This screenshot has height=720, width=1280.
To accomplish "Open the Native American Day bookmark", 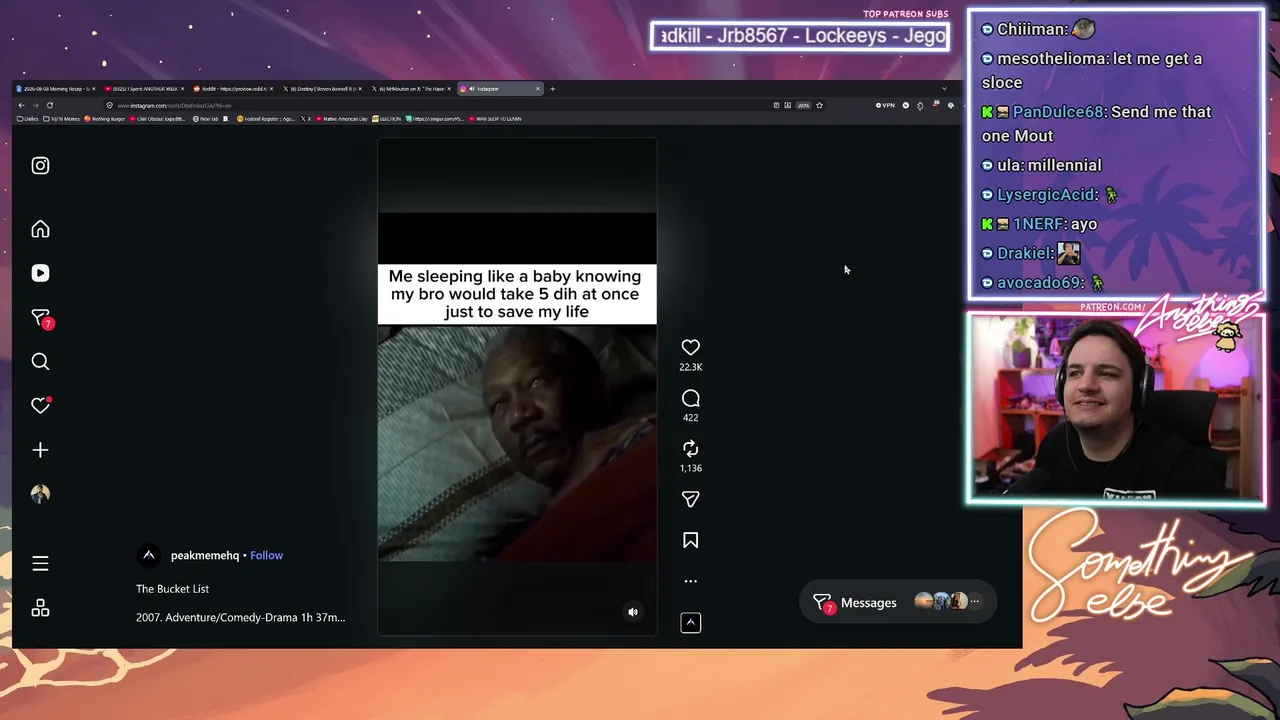I will [x=342, y=119].
